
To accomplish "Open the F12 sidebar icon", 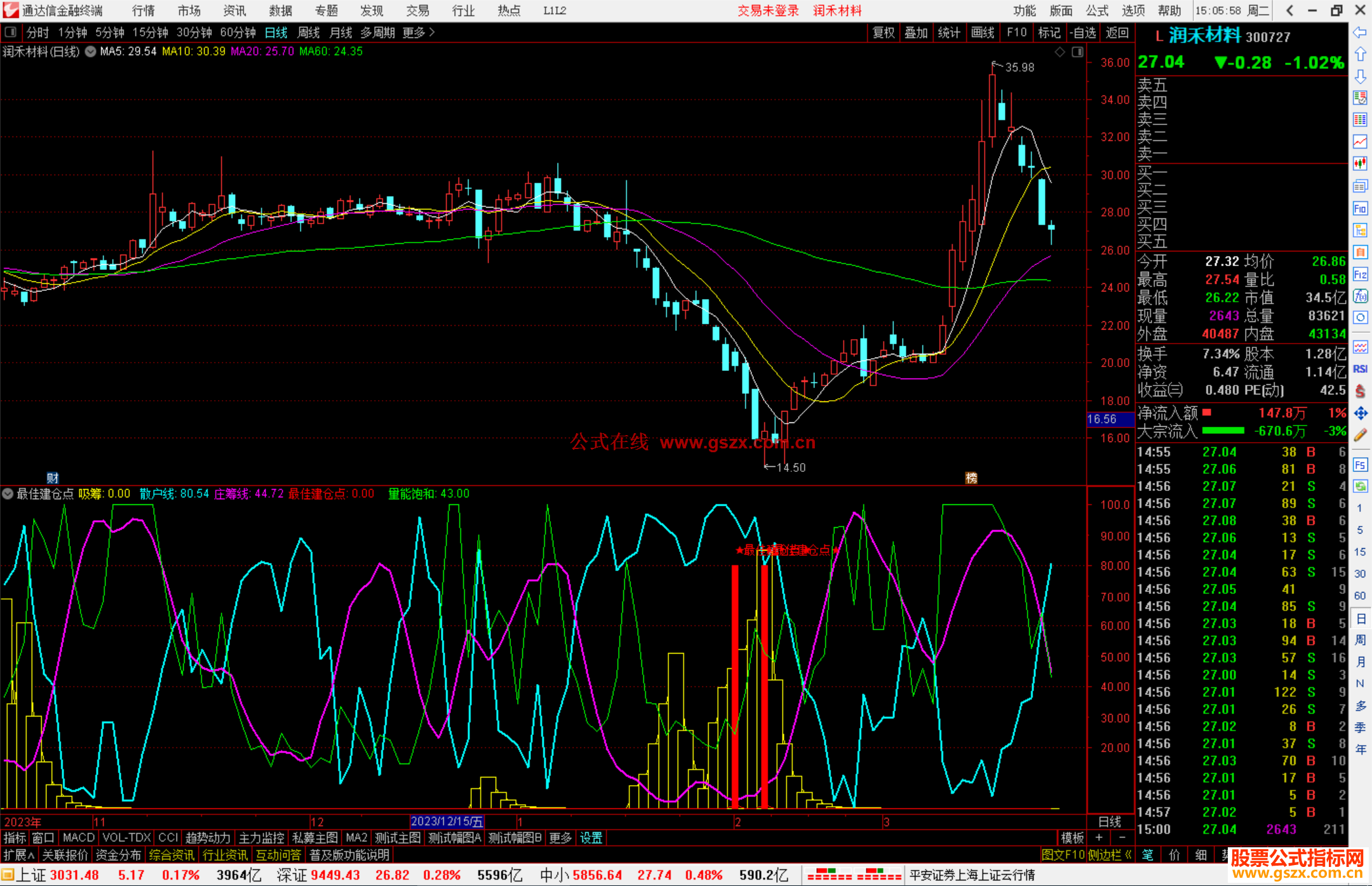I will coord(1360,274).
